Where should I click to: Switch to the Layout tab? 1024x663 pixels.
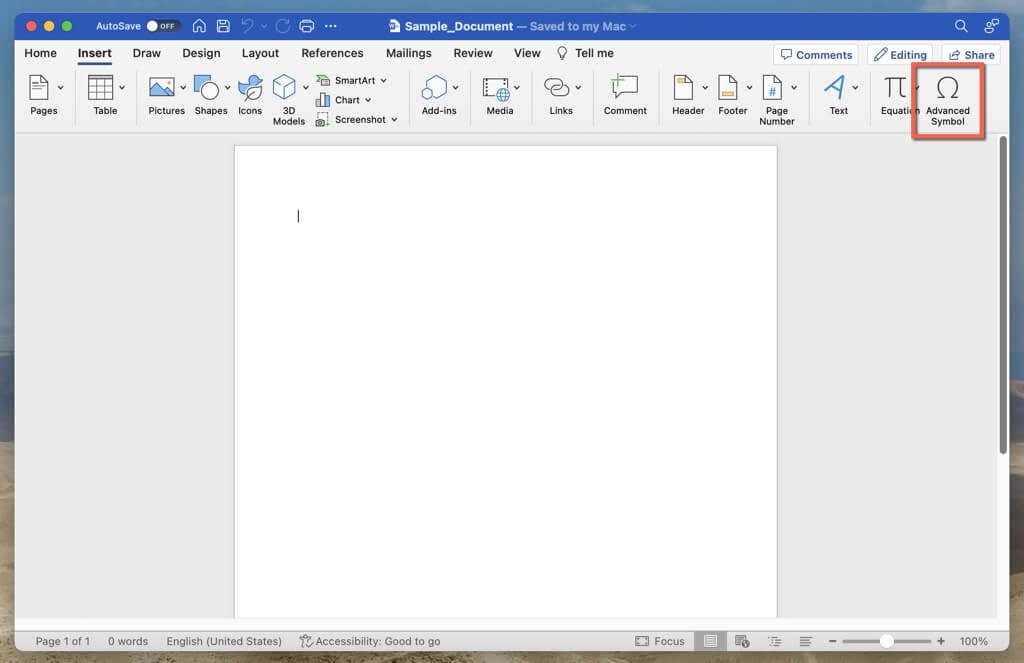tap(260, 54)
